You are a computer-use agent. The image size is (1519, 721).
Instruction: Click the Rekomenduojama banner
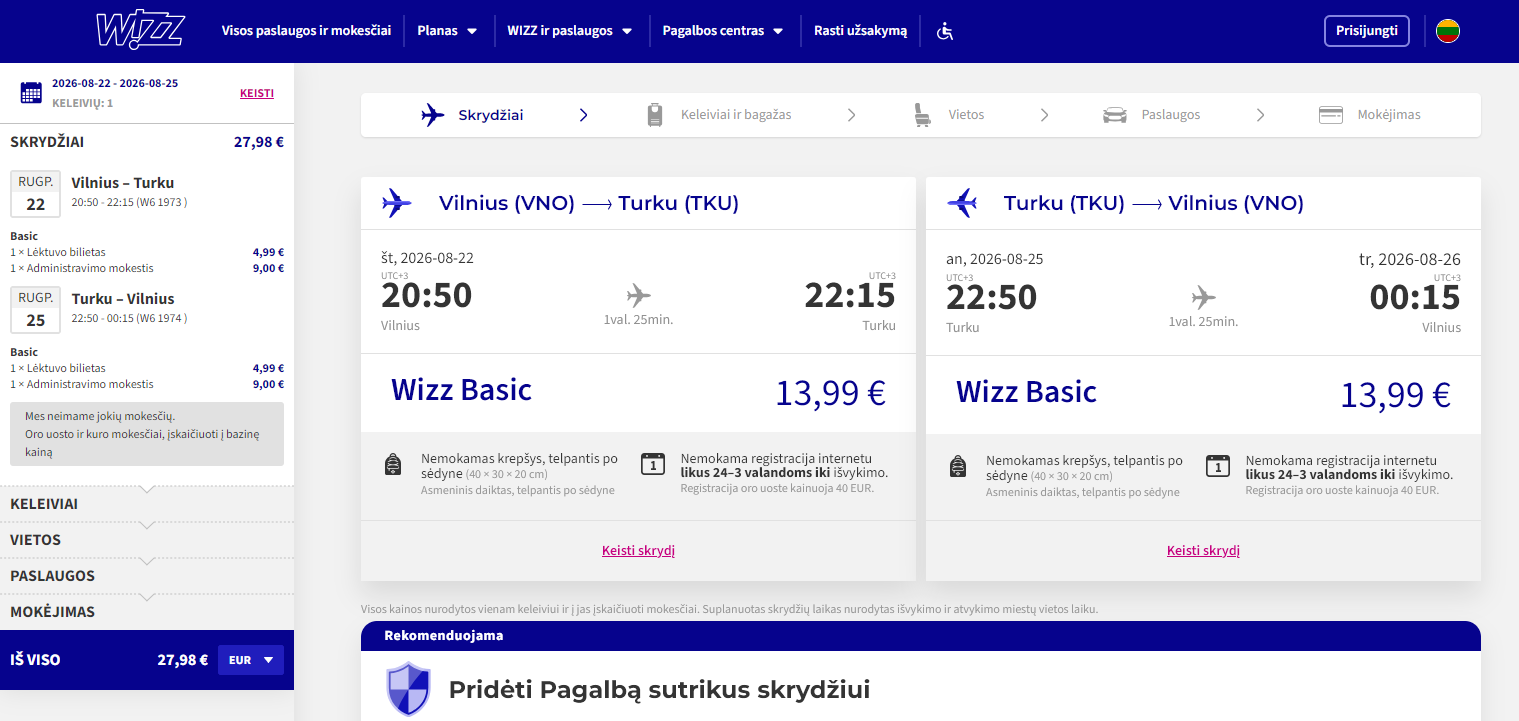pos(920,635)
